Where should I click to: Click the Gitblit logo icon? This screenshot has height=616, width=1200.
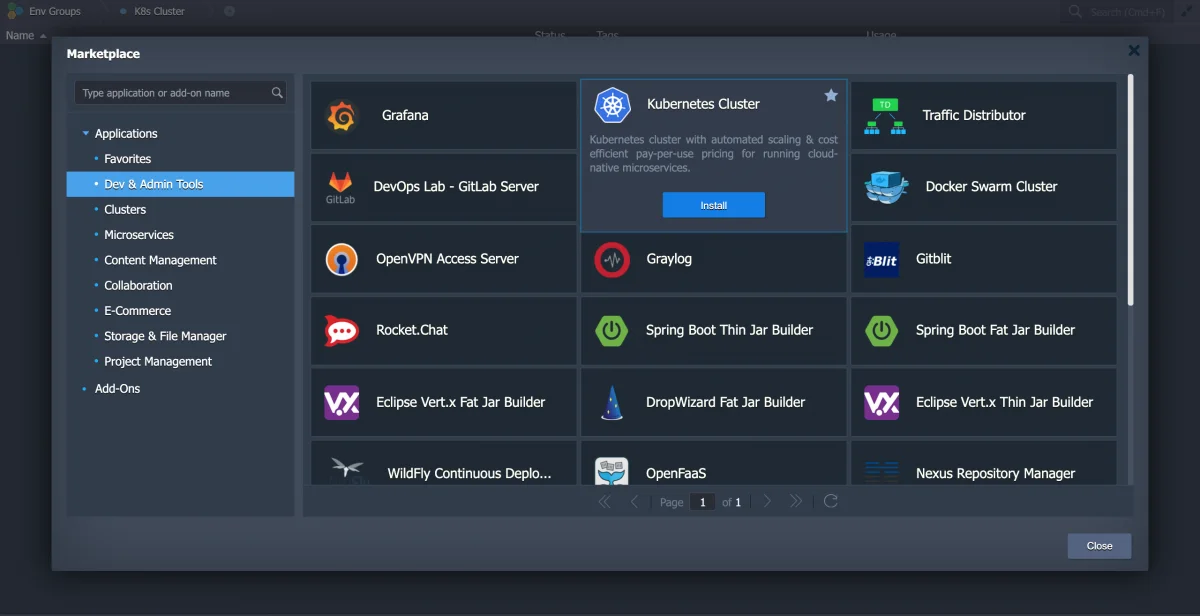click(x=881, y=260)
